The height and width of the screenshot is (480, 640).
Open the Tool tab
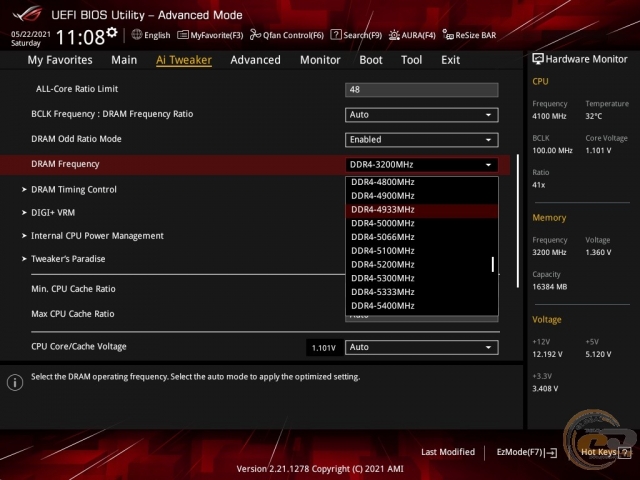(411, 60)
